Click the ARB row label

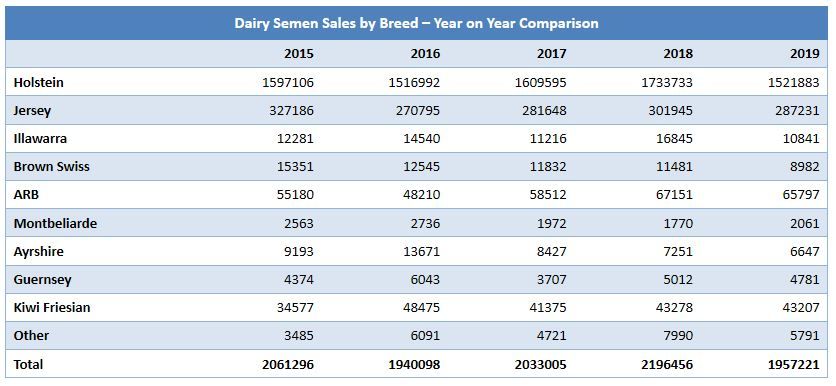point(26,195)
